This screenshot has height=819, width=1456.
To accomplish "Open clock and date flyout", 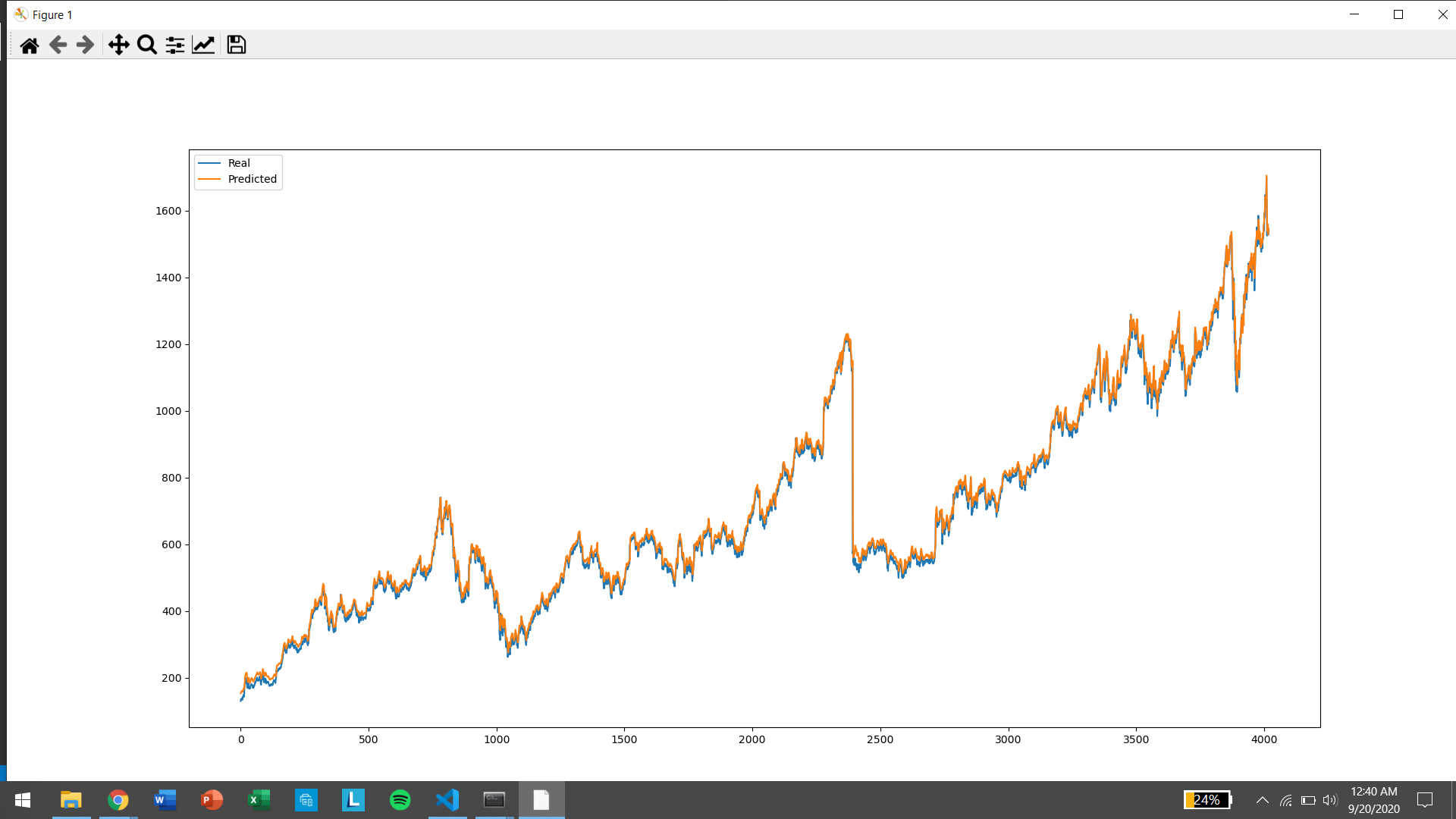I will tap(1373, 800).
